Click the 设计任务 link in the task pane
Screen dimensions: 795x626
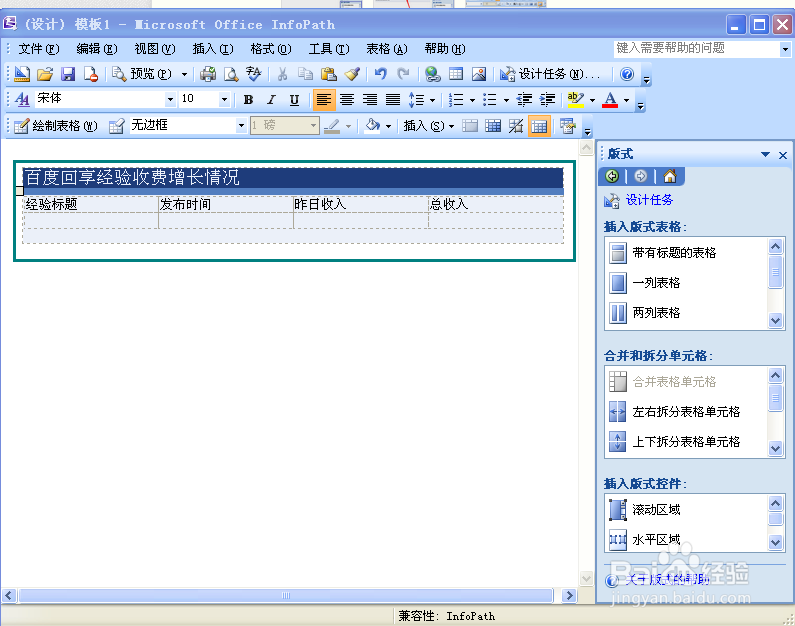(x=649, y=200)
